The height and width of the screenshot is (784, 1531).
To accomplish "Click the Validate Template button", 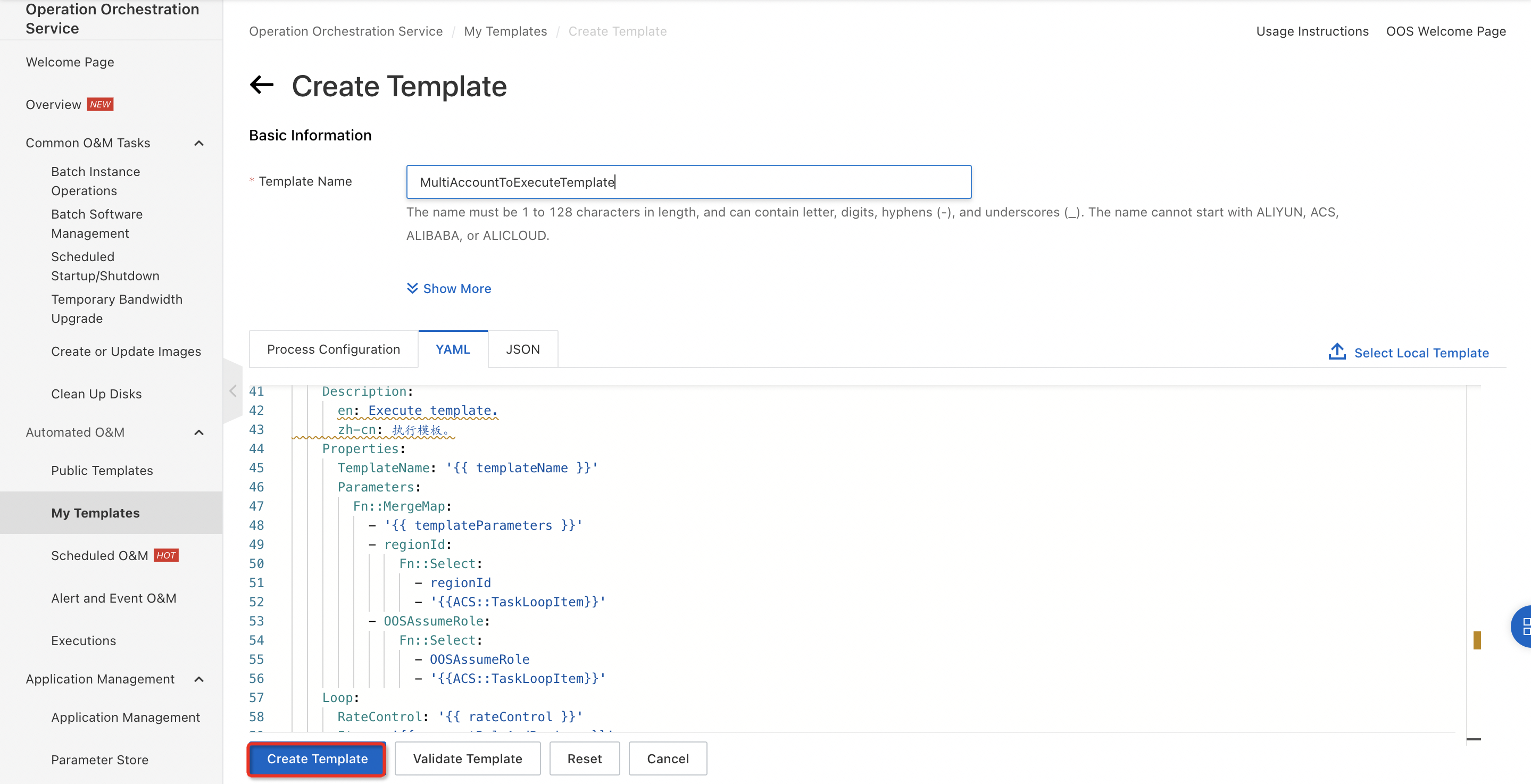I will pyautogui.click(x=467, y=758).
